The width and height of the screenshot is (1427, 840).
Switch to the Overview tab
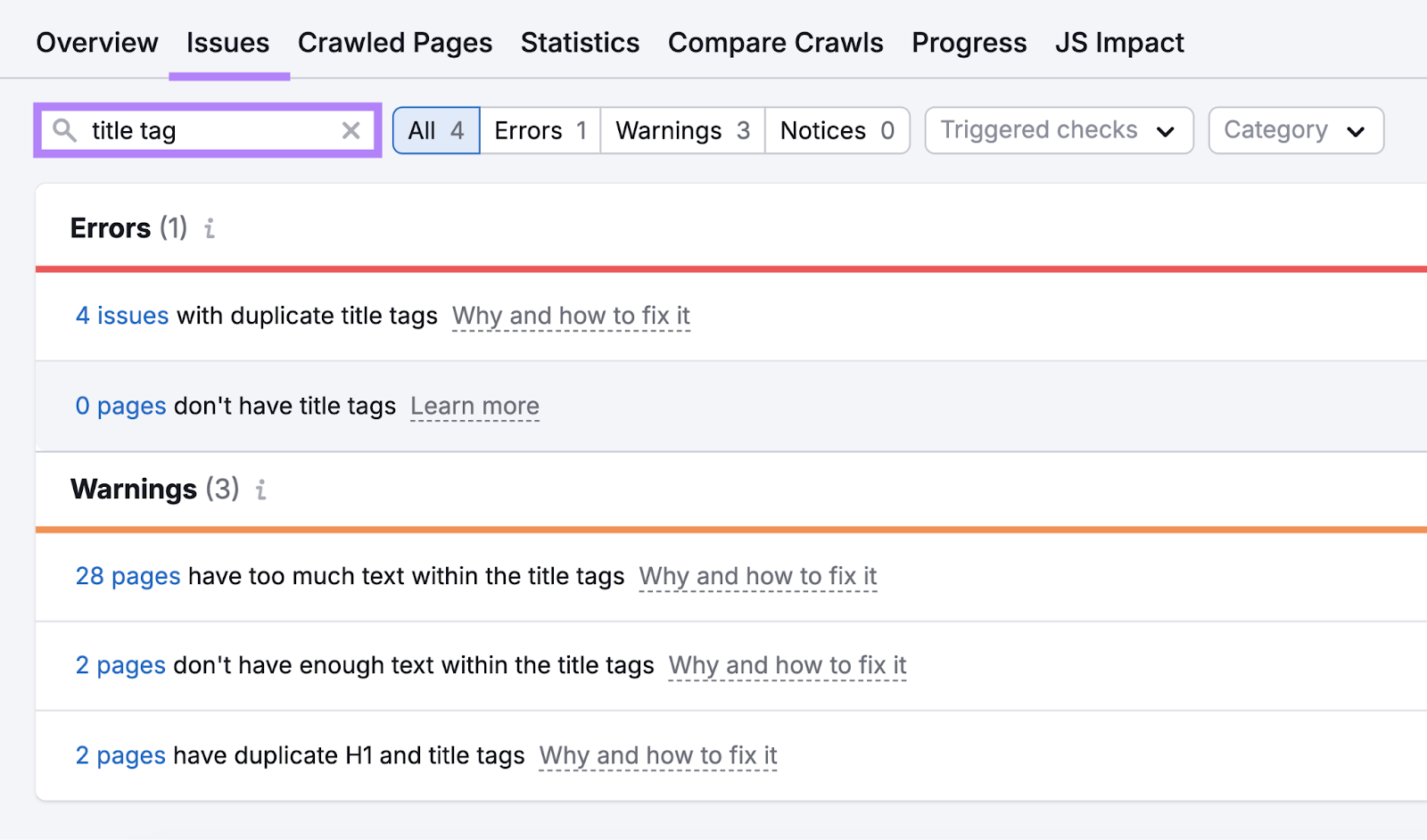point(96,42)
